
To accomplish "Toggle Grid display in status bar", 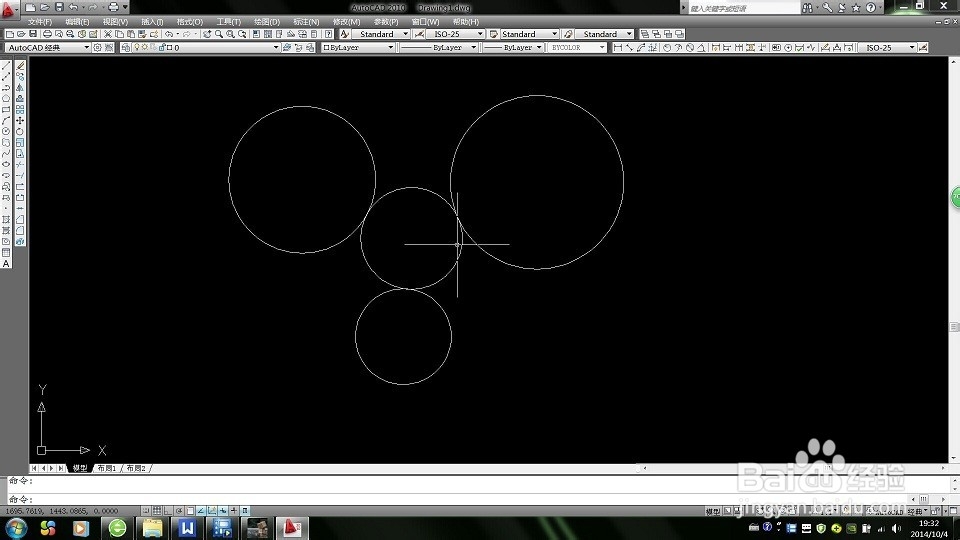I will tap(157, 511).
